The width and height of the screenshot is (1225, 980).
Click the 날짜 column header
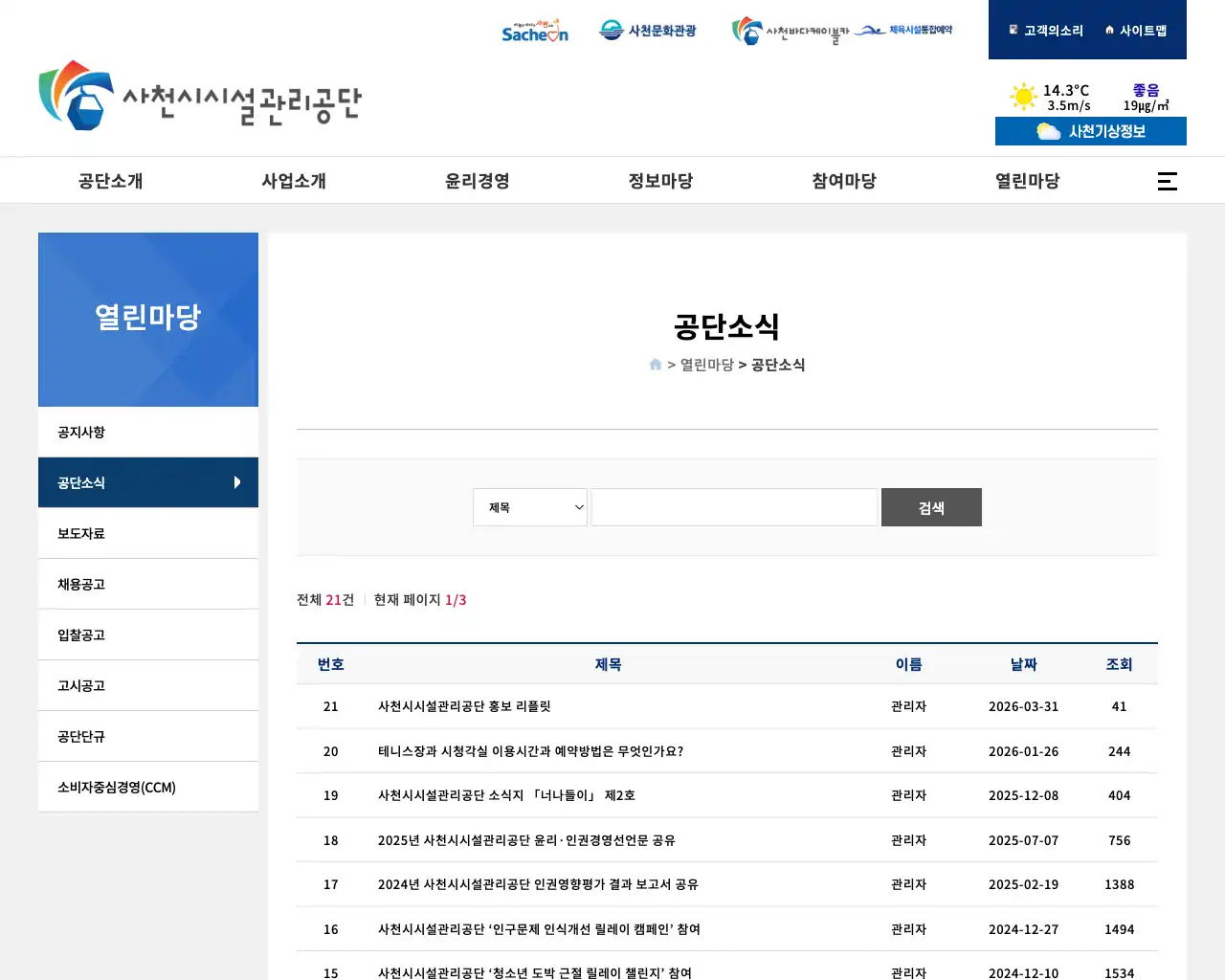coord(1024,664)
